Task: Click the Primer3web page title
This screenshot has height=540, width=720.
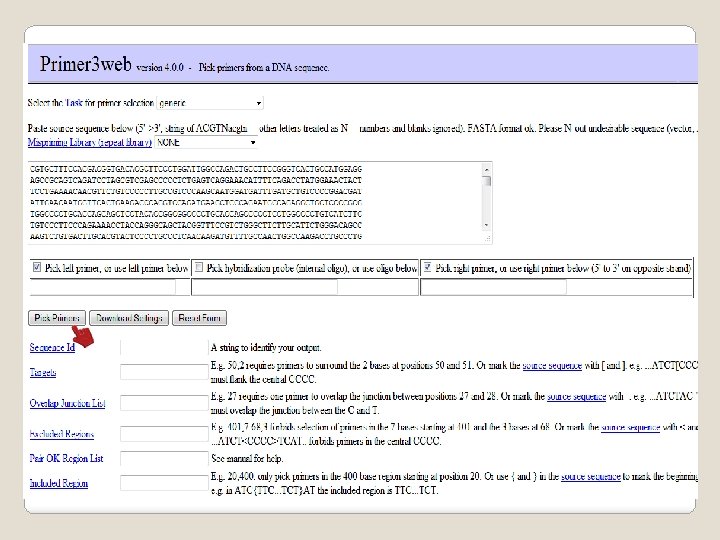Action: click(x=85, y=64)
